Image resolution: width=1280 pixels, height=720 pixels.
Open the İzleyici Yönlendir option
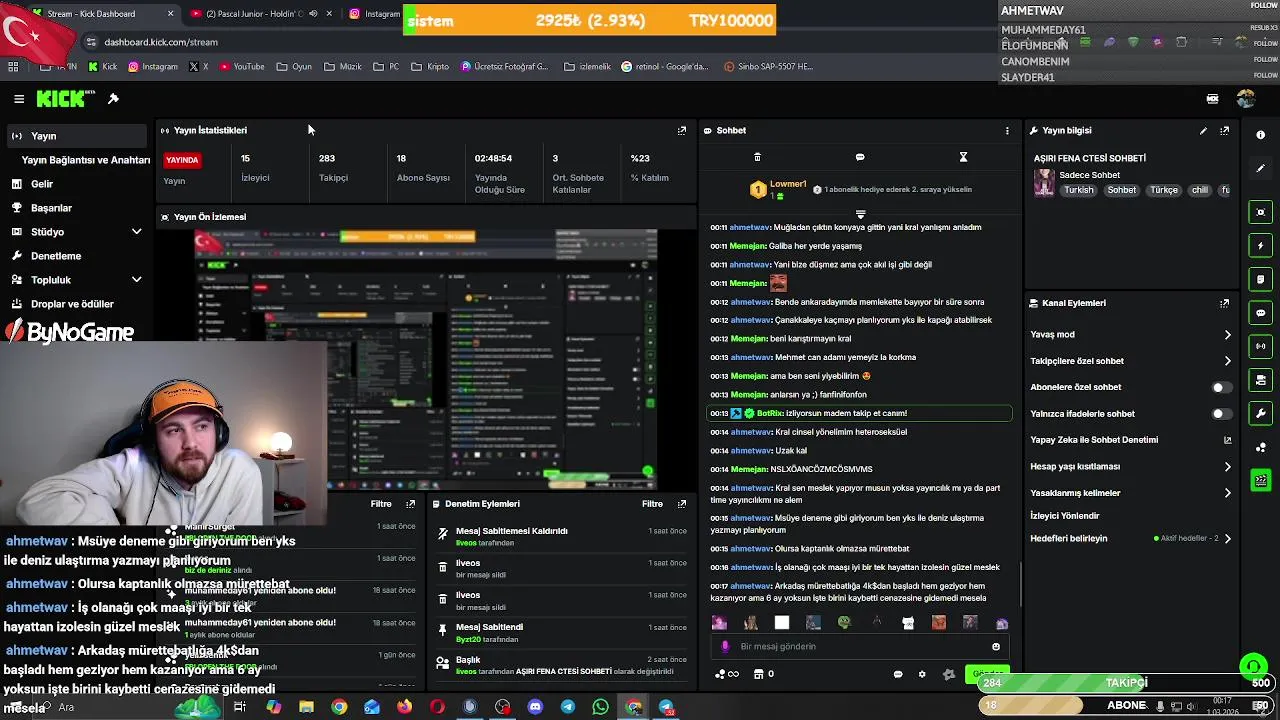click(1065, 516)
